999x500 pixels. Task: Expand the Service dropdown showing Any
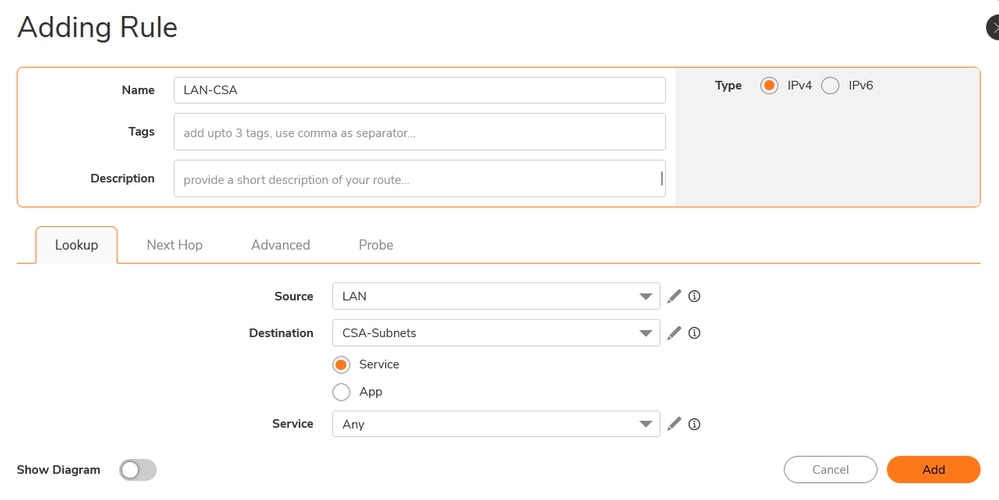pyautogui.click(x=495, y=424)
